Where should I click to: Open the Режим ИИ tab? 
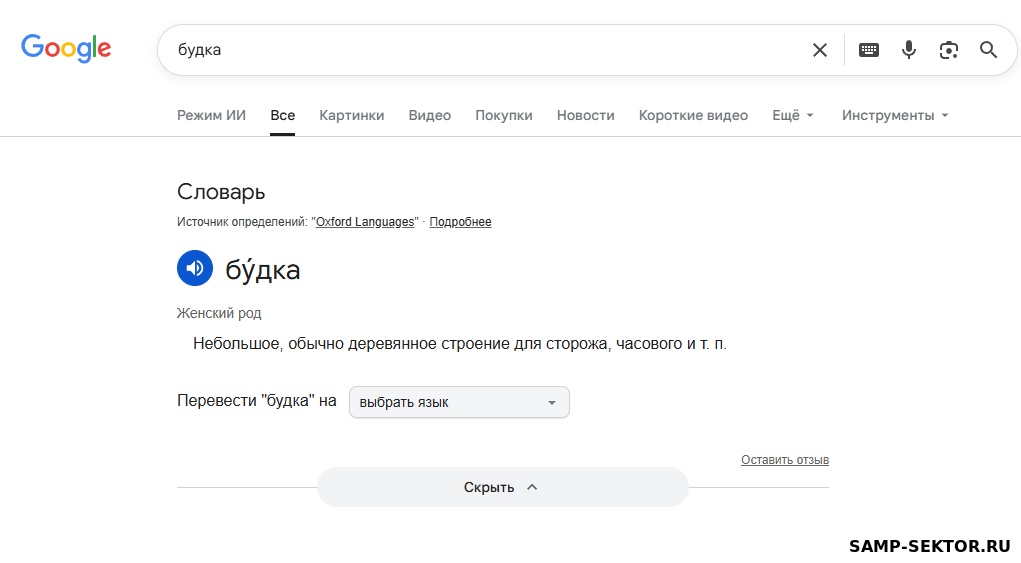coord(211,115)
